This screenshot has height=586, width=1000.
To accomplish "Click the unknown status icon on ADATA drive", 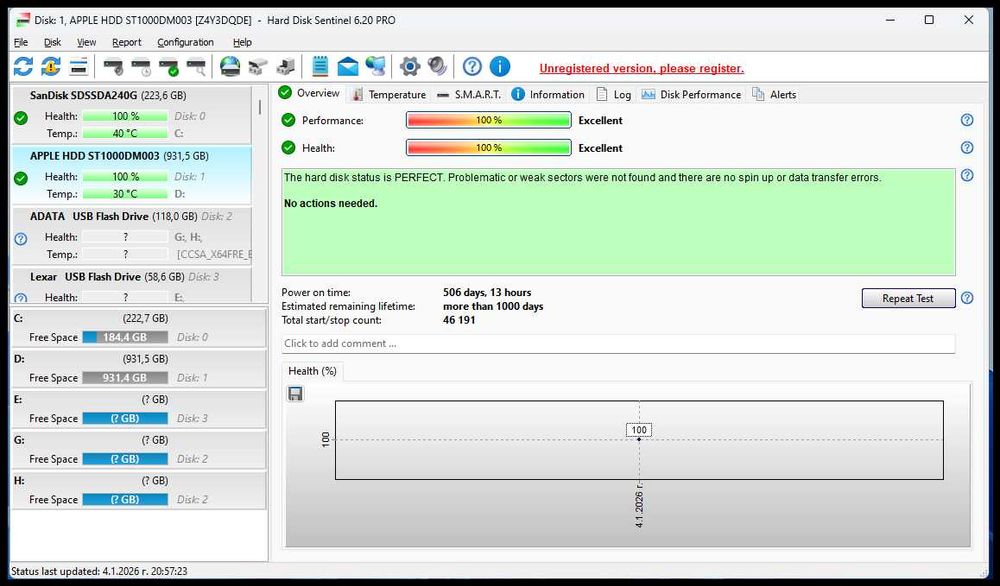I will [x=20, y=238].
